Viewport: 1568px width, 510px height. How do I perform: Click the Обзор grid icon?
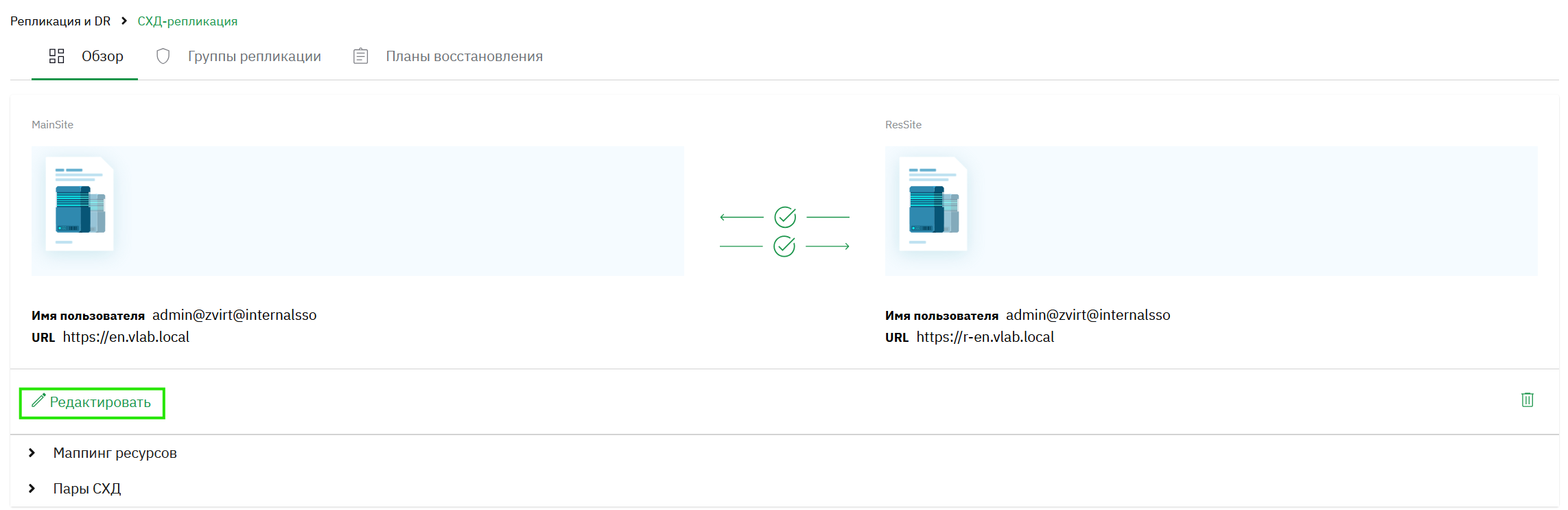point(57,56)
